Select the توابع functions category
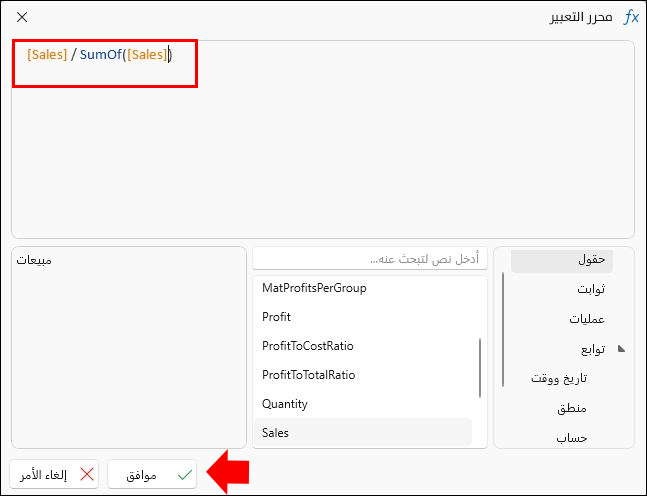Viewport: 647px width, 496px height. (593, 349)
